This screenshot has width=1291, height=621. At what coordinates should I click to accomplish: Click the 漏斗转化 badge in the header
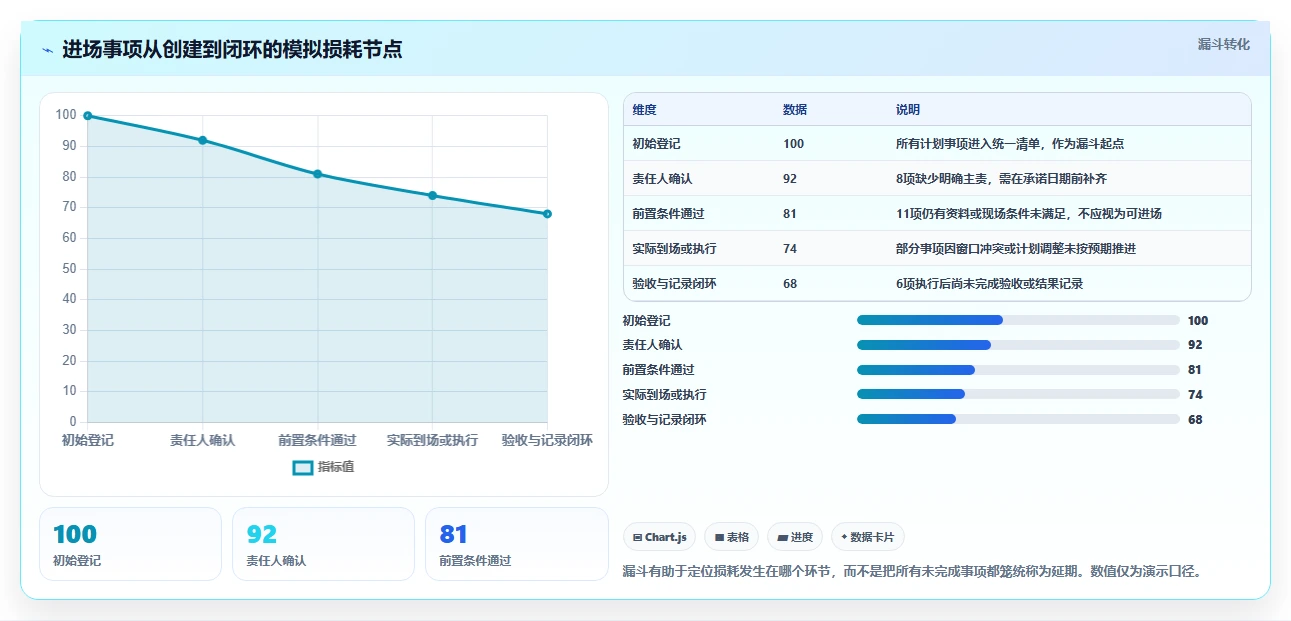pos(1224,44)
